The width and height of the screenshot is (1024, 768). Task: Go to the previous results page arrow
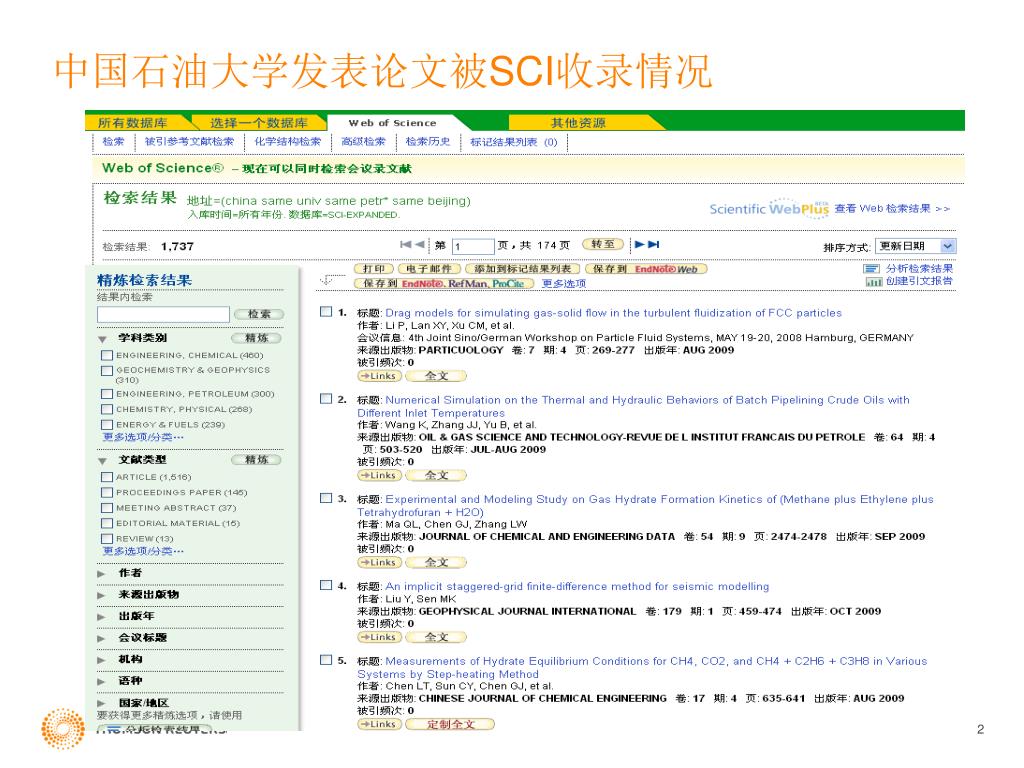pyautogui.click(x=419, y=244)
